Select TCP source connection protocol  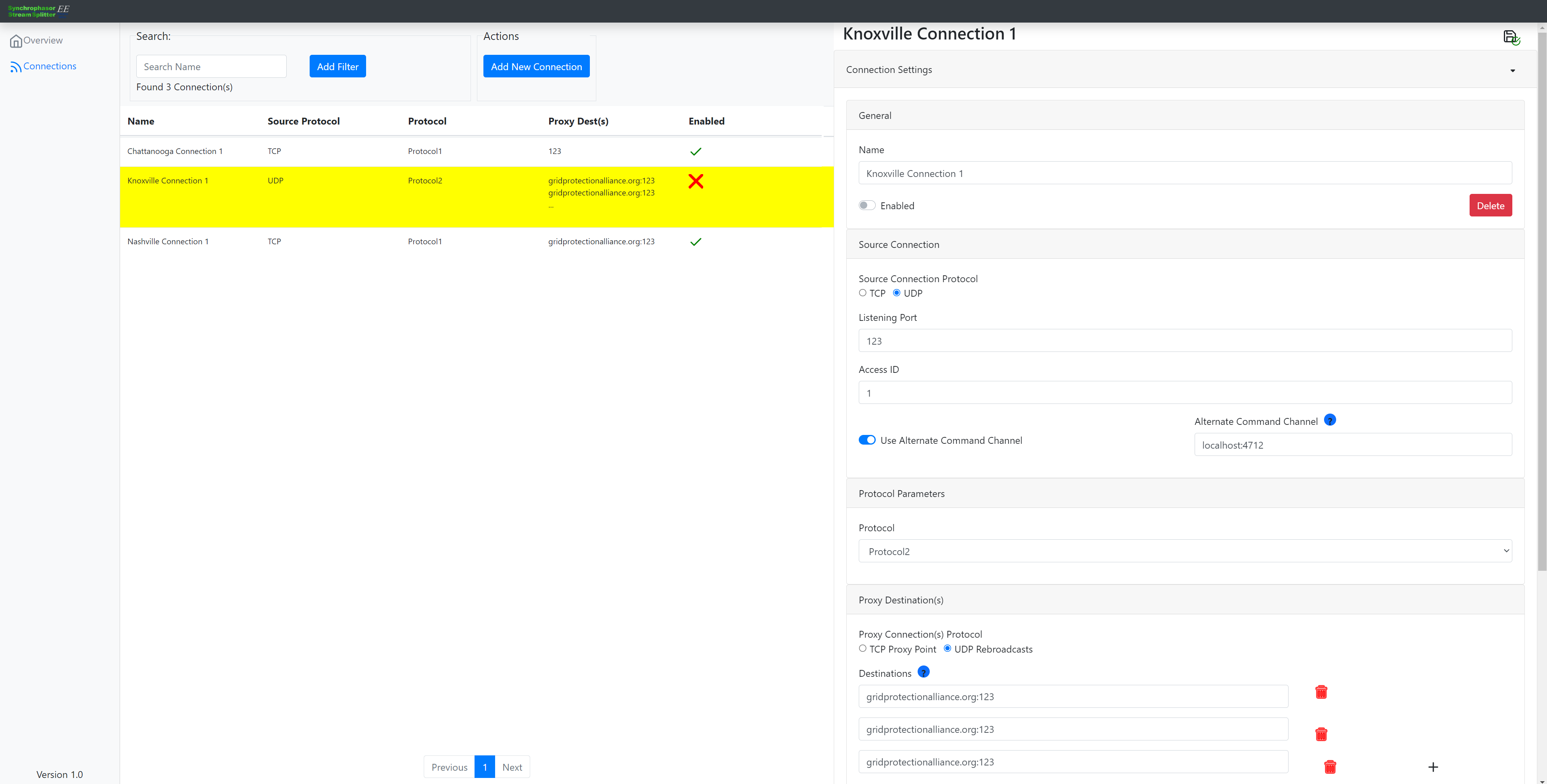coord(862,293)
